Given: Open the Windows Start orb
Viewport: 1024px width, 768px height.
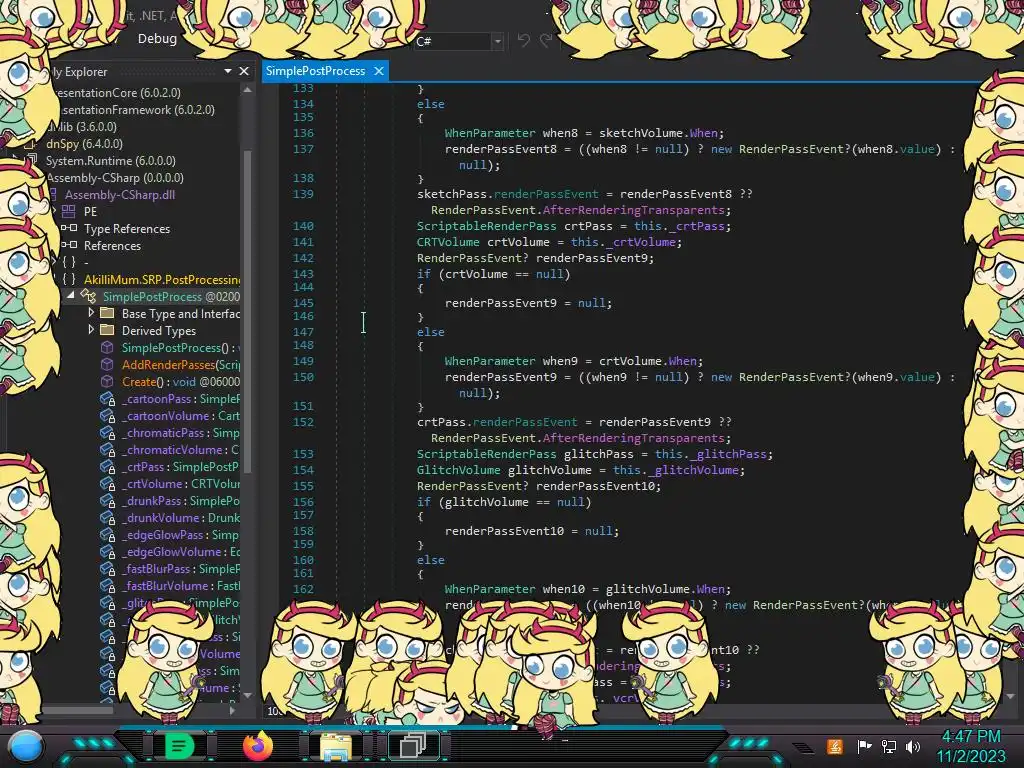Looking at the screenshot, I should (x=26, y=746).
